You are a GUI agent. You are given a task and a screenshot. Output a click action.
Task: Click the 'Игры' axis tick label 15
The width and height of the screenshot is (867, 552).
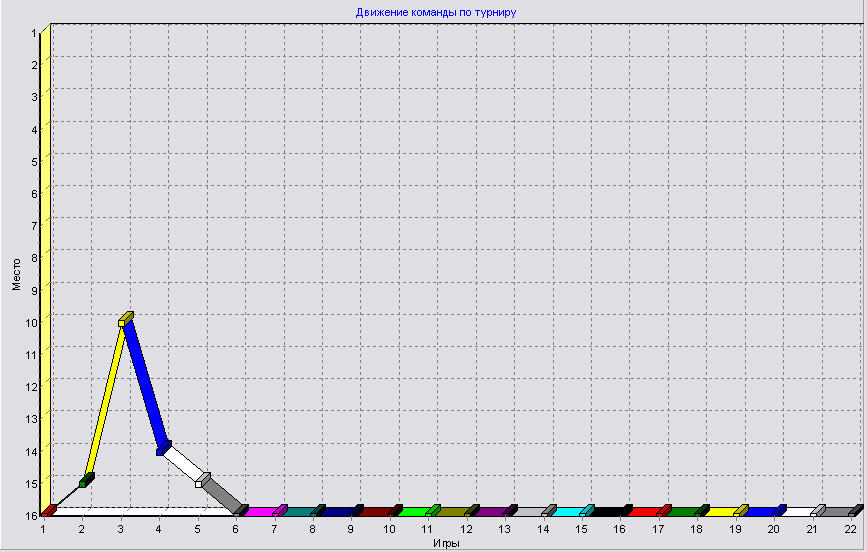pyautogui.click(x=581, y=529)
